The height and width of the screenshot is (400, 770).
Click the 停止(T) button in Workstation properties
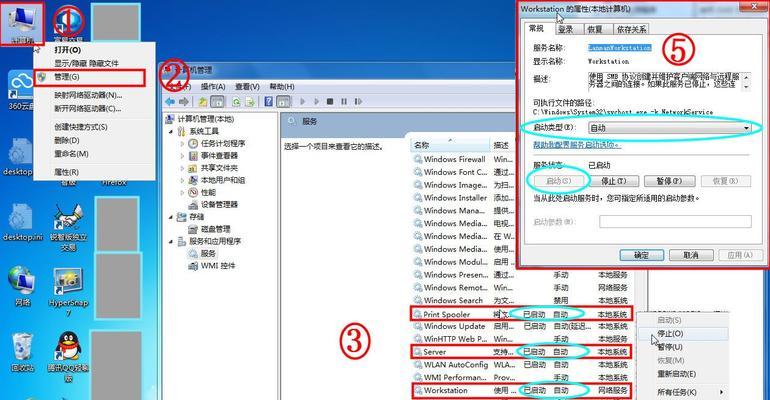coord(614,181)
